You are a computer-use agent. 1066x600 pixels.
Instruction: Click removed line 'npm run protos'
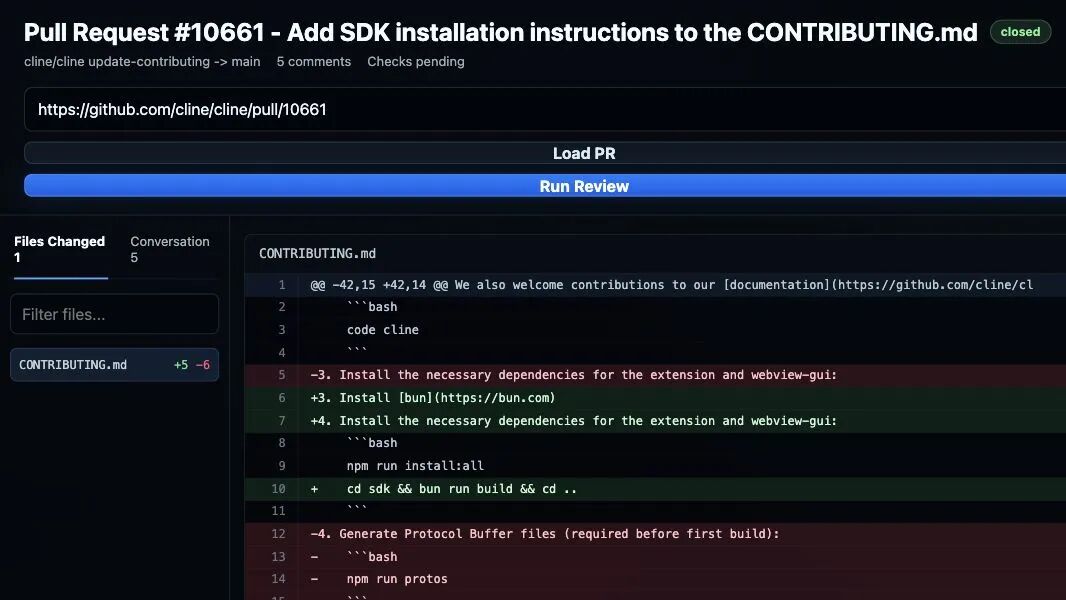[x=655, y=579]
